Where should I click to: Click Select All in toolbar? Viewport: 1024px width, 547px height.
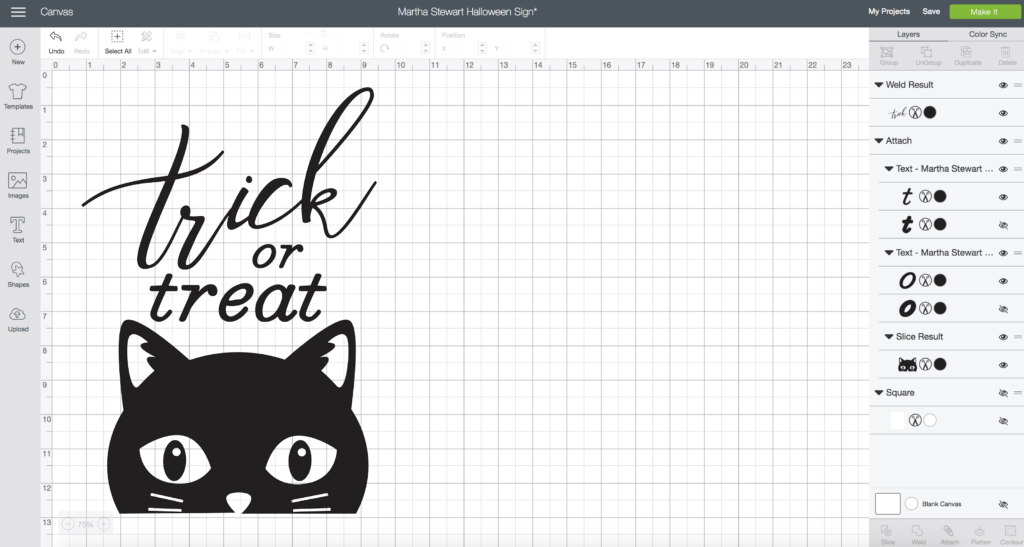click(x=118, y=42)
